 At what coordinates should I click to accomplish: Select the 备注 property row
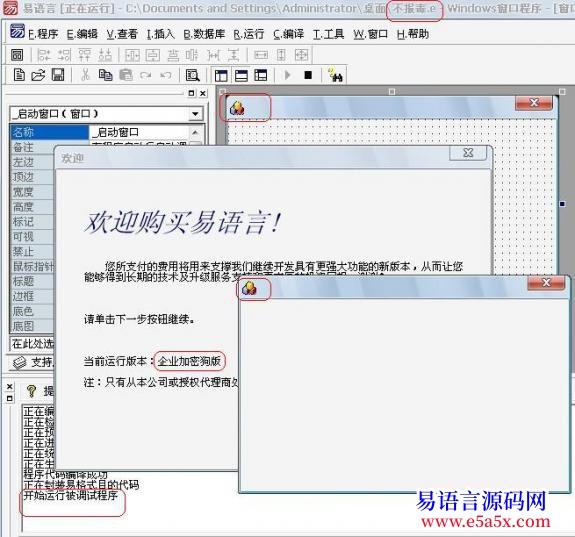click(x=33, y=147)
